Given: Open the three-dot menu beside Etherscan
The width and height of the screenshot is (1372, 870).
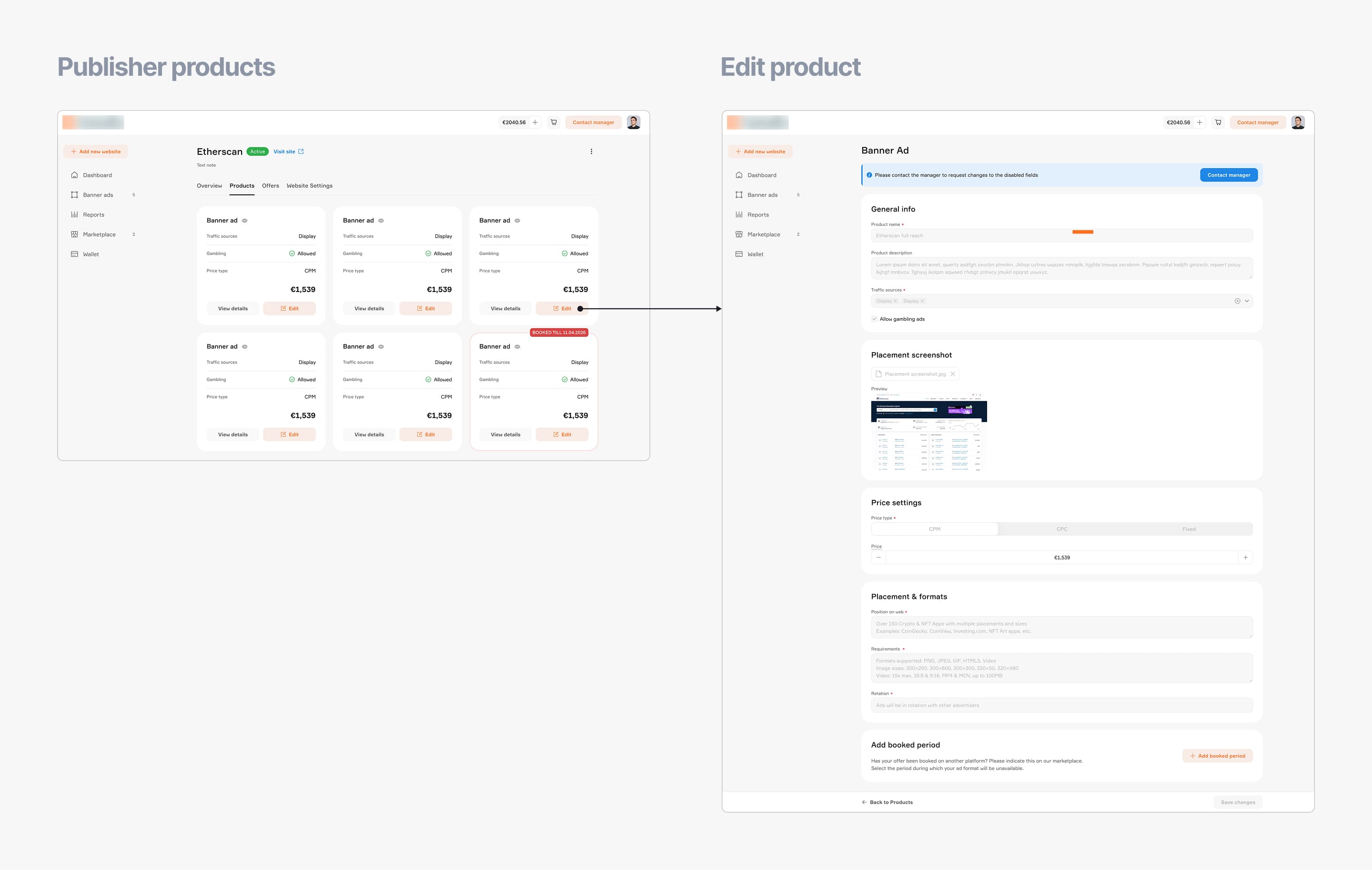Looking at the screenshot, I should click(591, 152).
